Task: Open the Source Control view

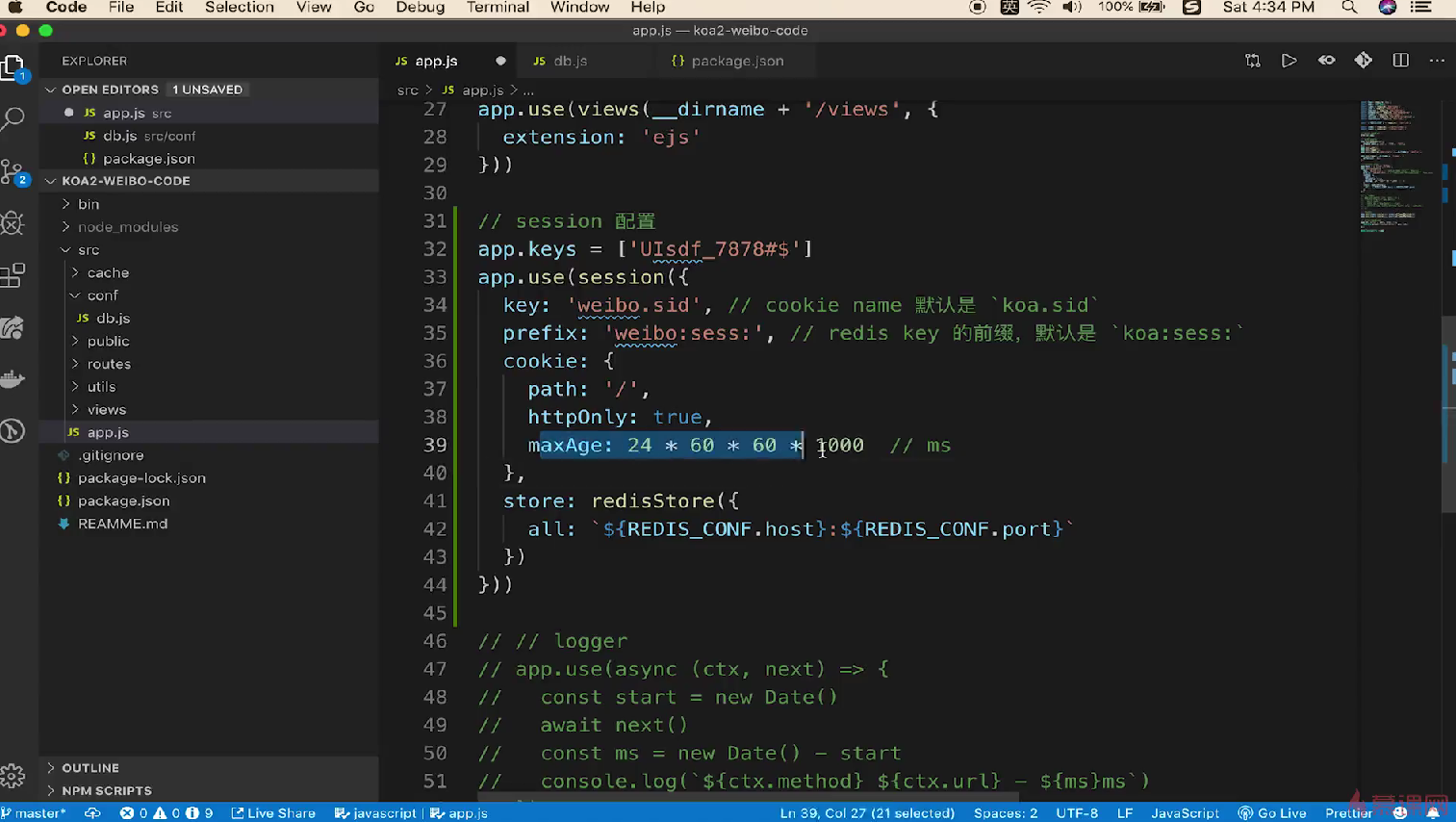Action: [13, 172]
